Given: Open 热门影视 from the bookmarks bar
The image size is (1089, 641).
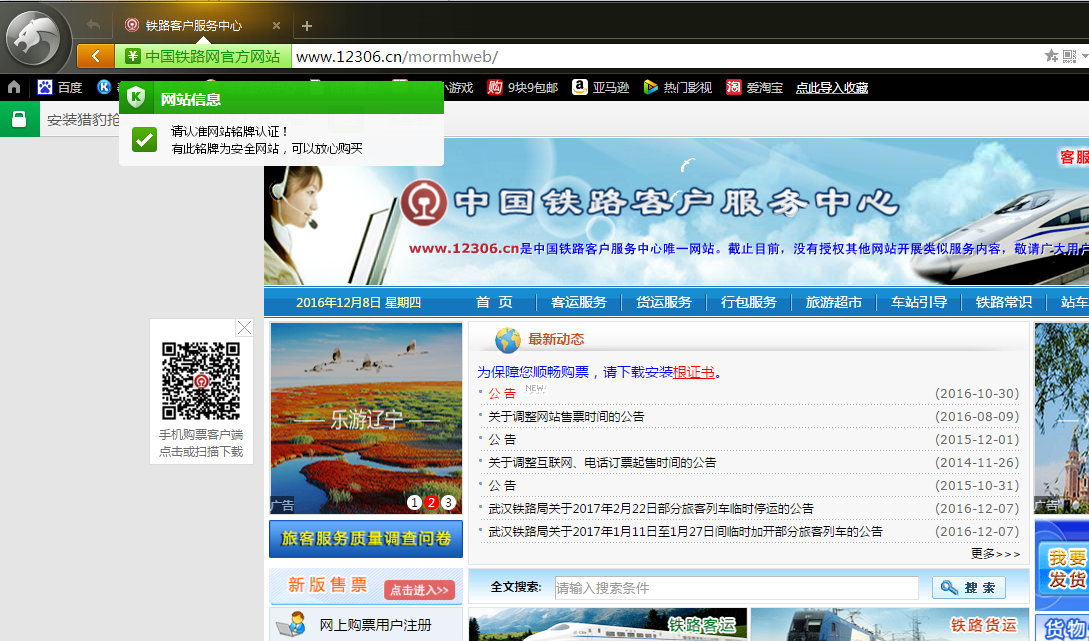Looking at the screenshot, I should tap(651, 88).
